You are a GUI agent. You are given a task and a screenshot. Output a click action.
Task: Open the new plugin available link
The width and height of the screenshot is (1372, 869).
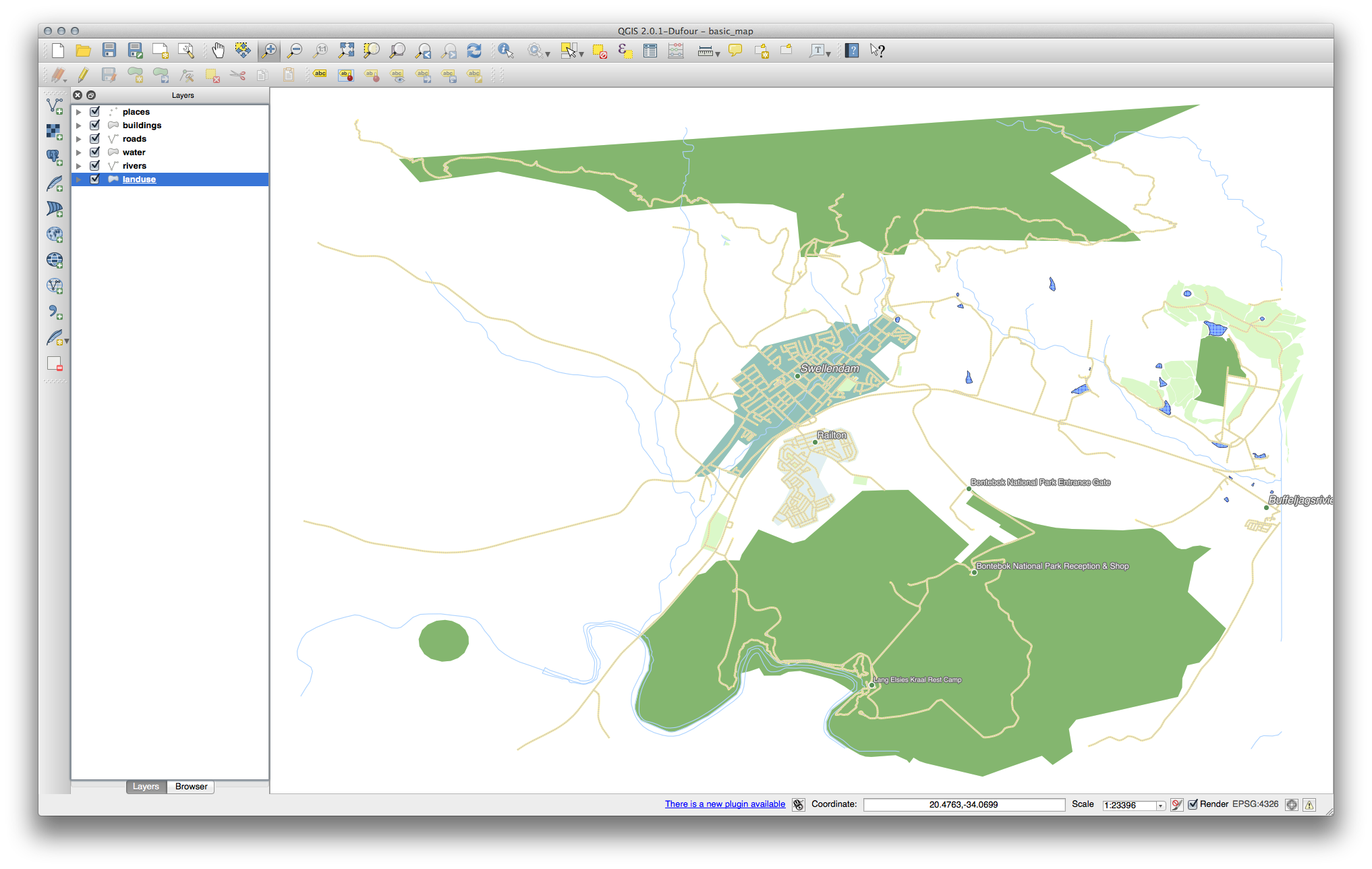click(x=724, y=804)
